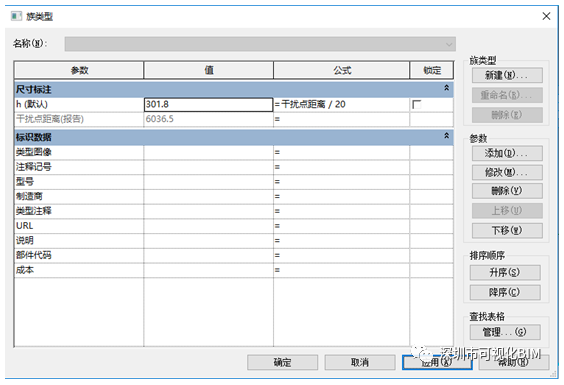Select the 注释记号 parameter row
The height and width of the screenshot is (385, 564).
point(234,167)
